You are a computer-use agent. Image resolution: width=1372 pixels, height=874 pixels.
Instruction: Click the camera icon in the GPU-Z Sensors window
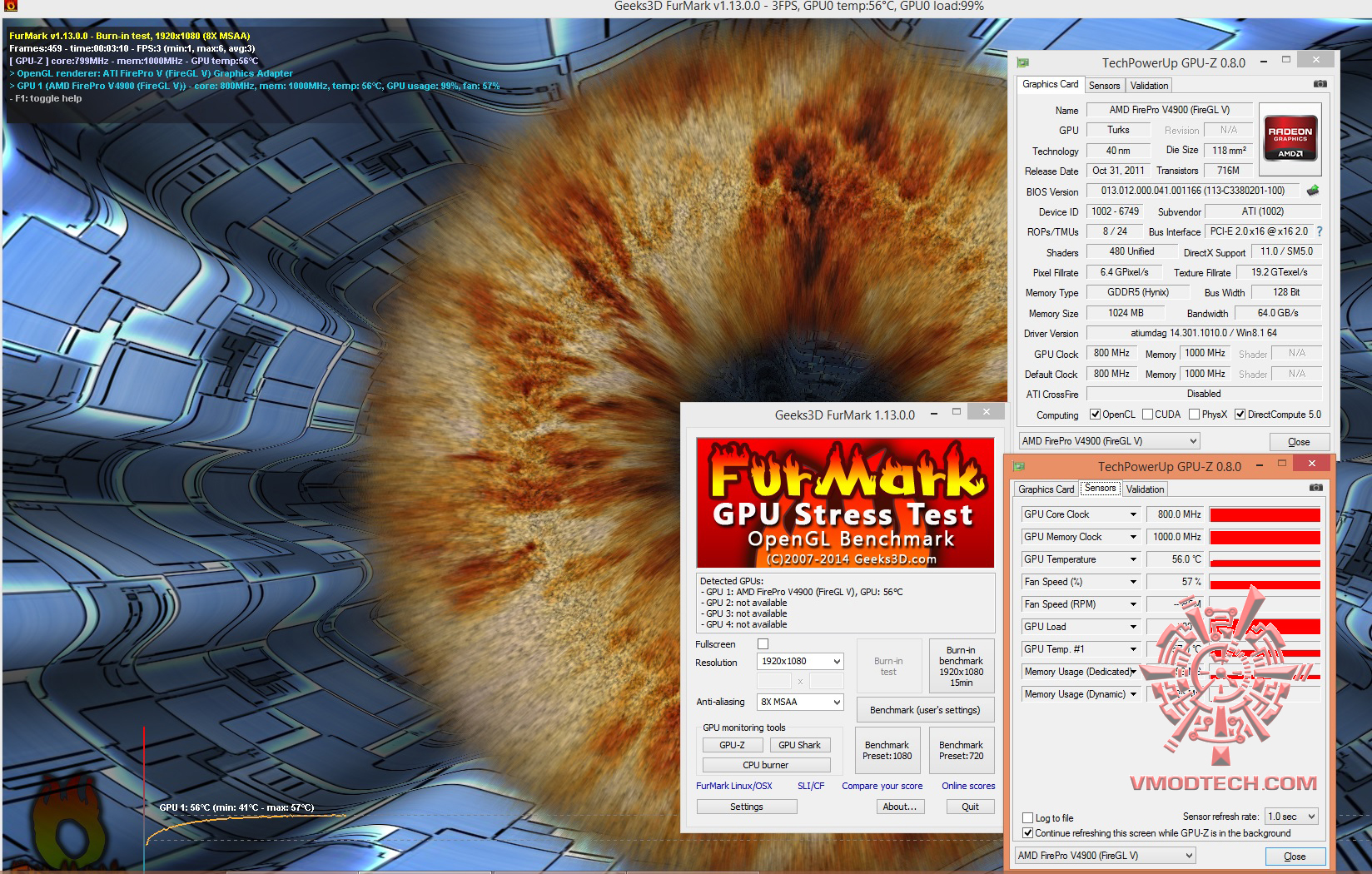(x=1315, y=488)
